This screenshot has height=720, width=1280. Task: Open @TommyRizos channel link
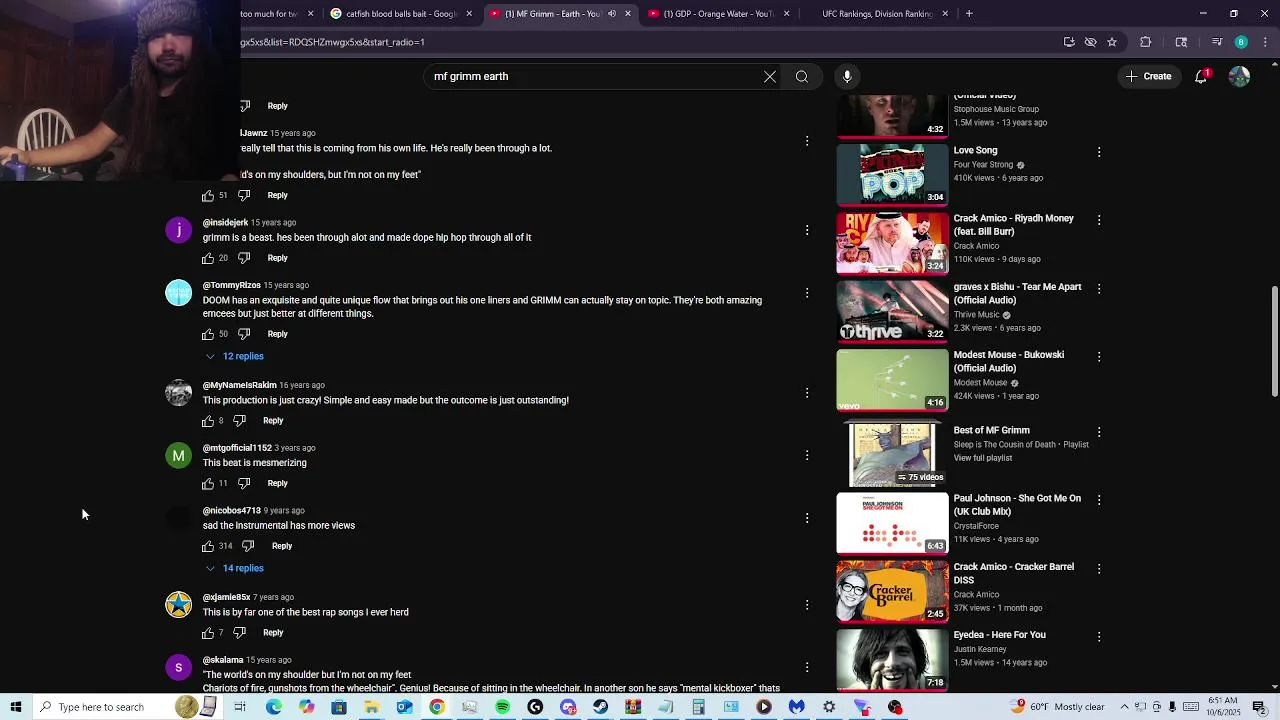(x=232, y=285)
